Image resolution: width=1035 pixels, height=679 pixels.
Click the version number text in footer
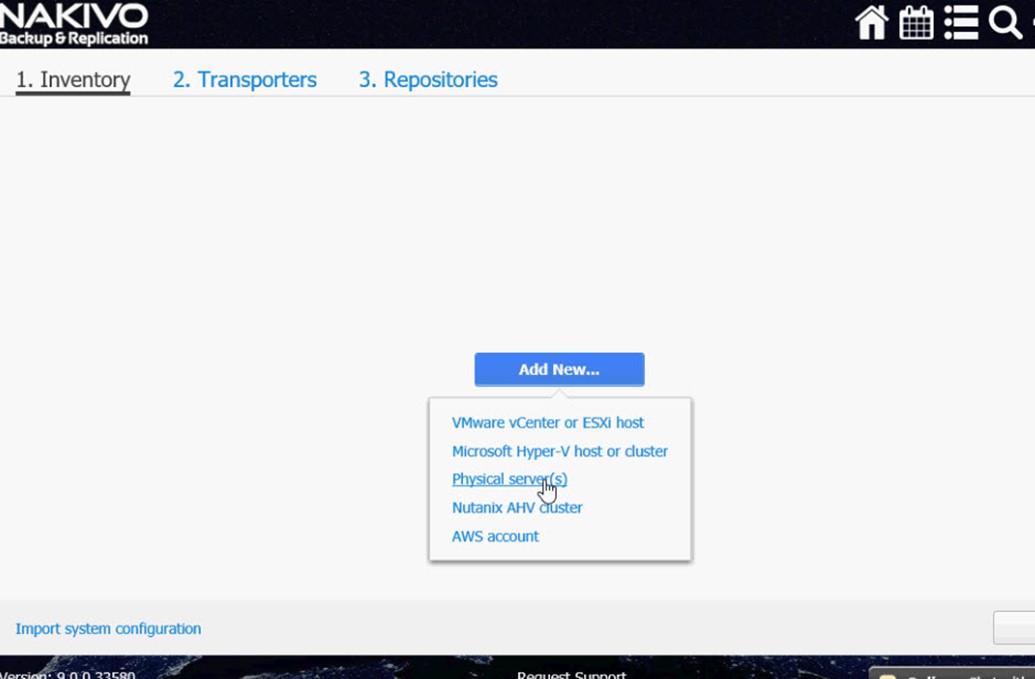coord(68,674)
